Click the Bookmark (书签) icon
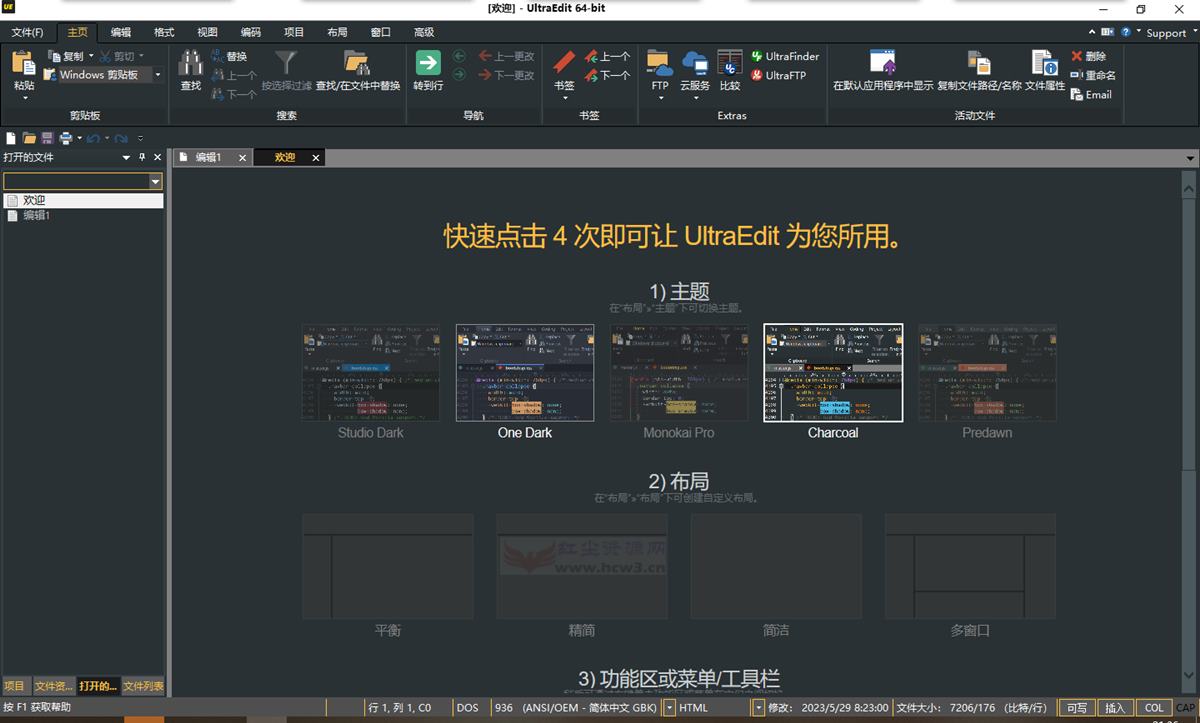 click(564, 64)
